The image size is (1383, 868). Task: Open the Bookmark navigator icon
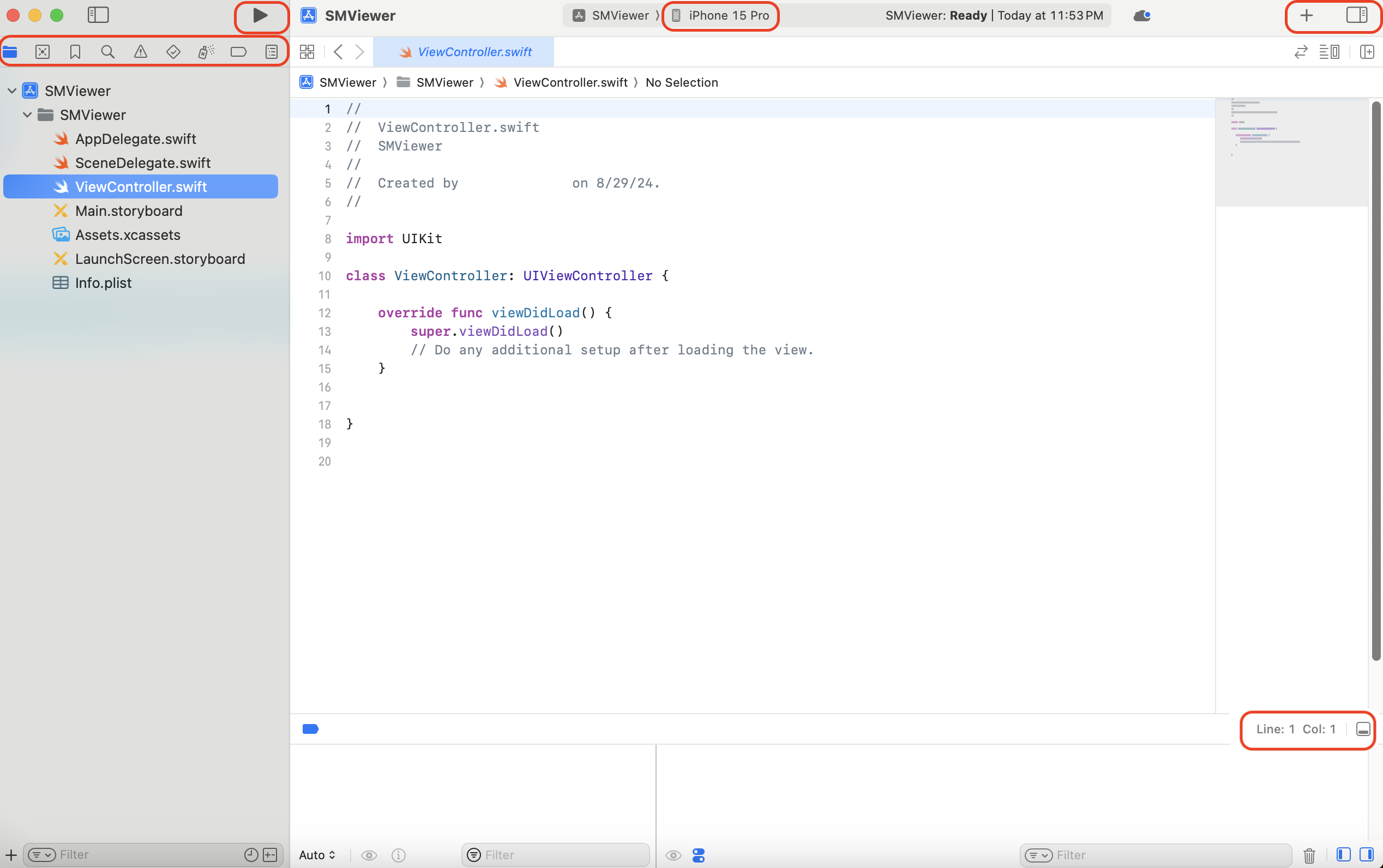pos(75,52)
